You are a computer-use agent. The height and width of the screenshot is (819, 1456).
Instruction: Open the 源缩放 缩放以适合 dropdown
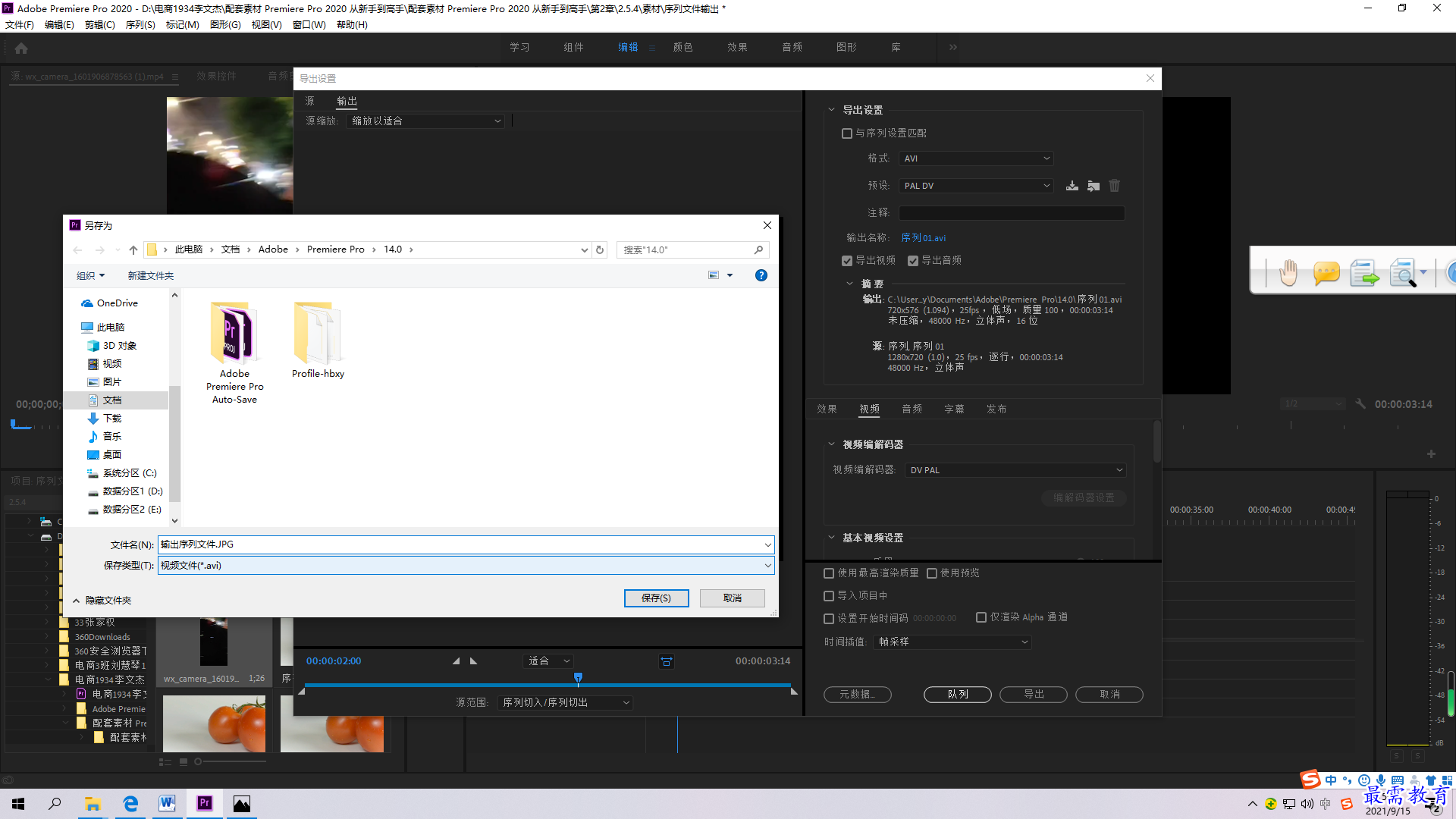click(425, 121)
